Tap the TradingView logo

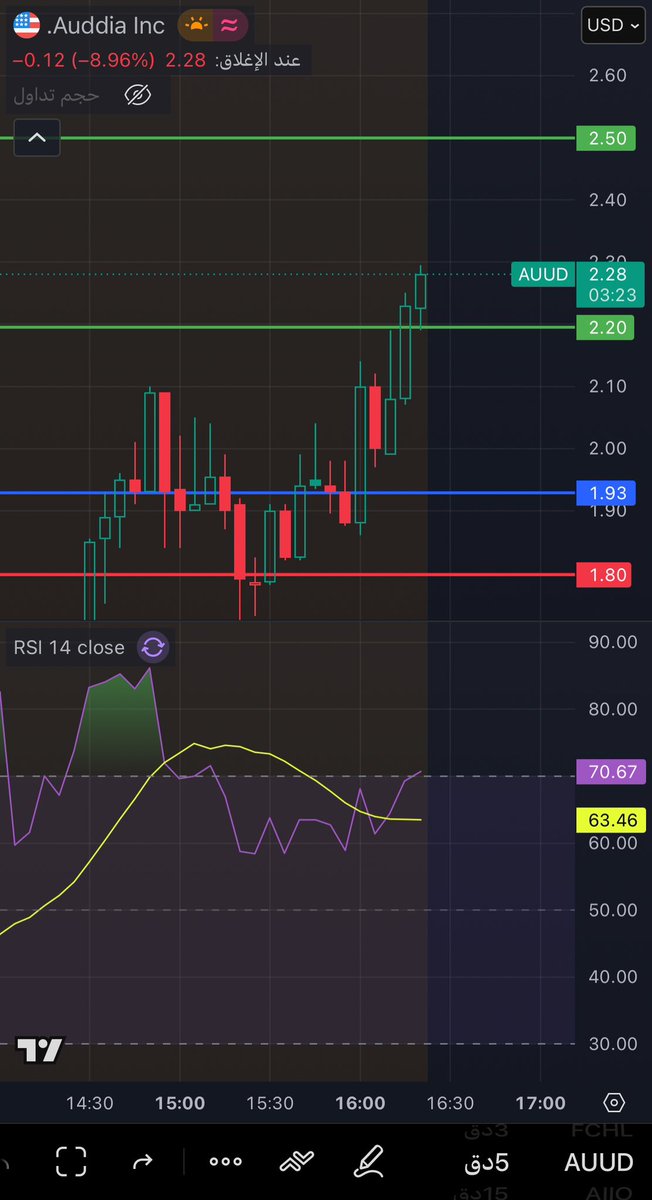coord(40,1051)
